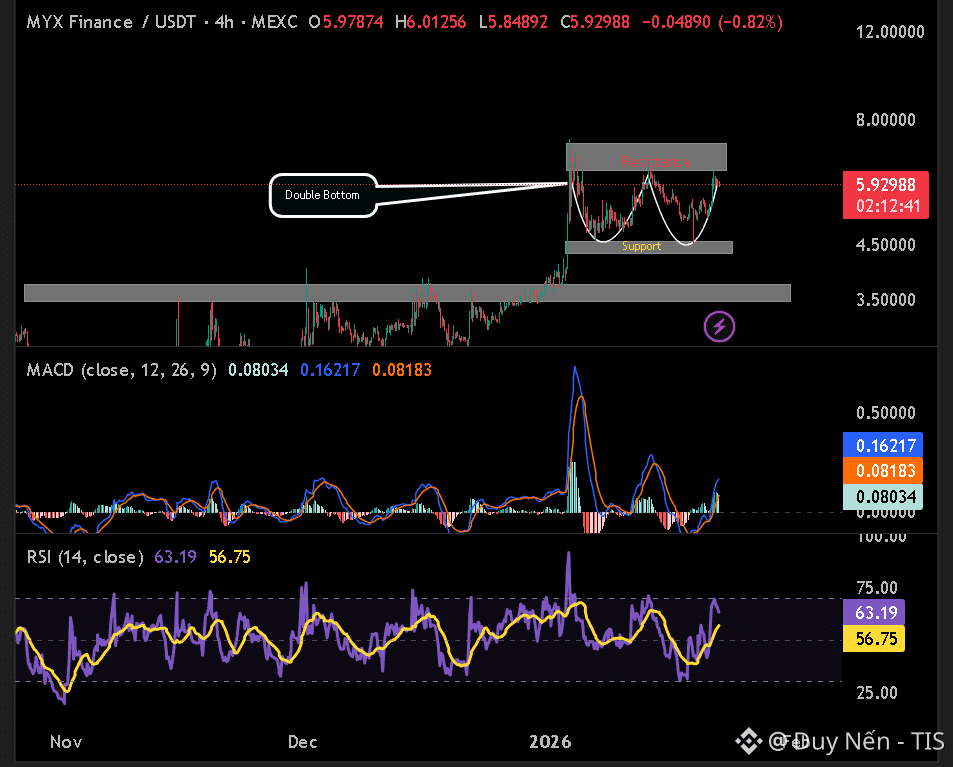
Task: Click the MYX Finance / USDT symbol title
Action: pos(111,22)
